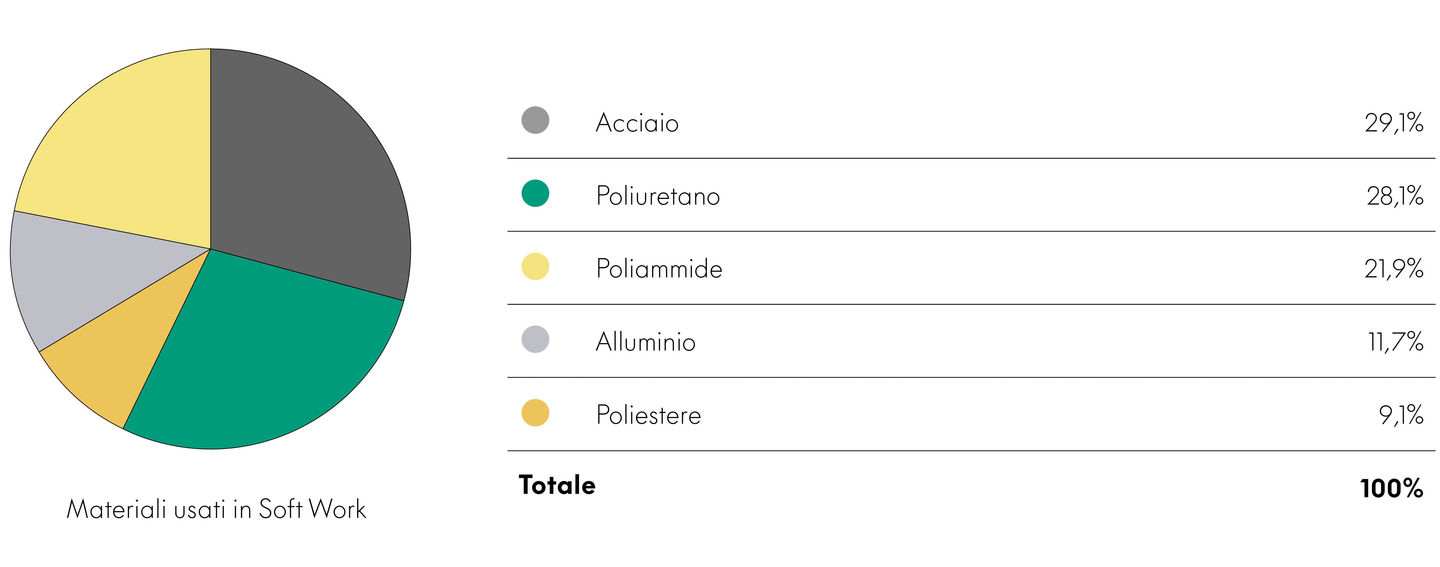This screenshot has width=1440, height=567.
Task: Click the light gray Alluminio legend dot
Action: click(535, 340)
